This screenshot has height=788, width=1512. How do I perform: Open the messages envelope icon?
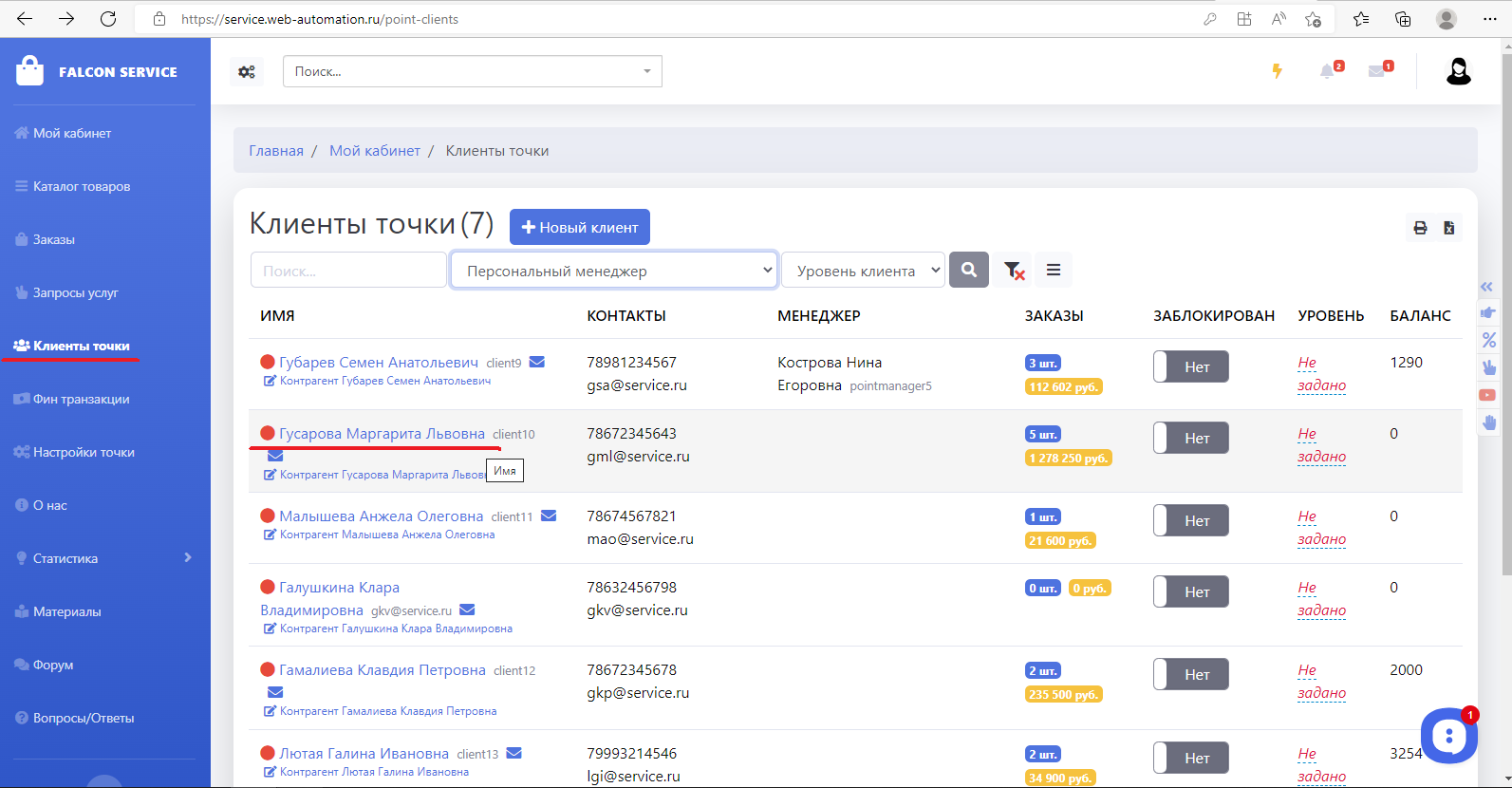pos(1376,71)
